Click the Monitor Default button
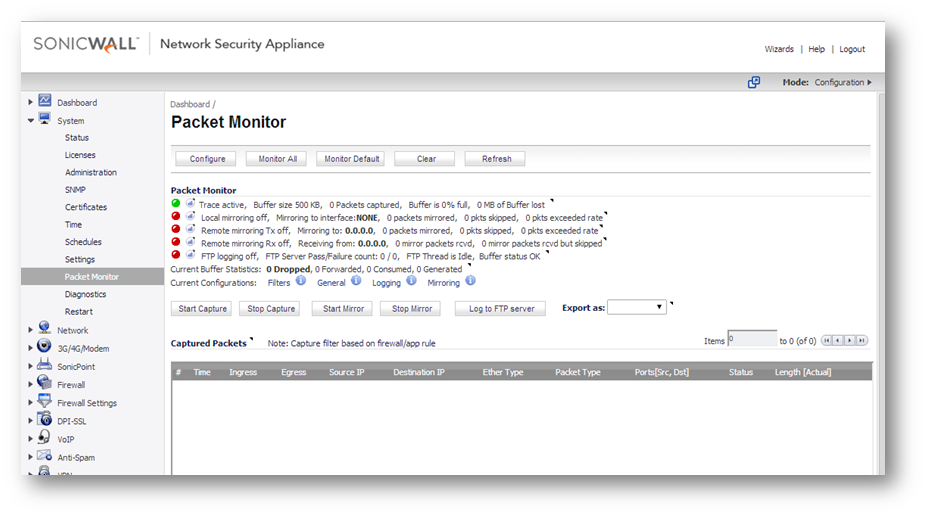 (350, 159)
